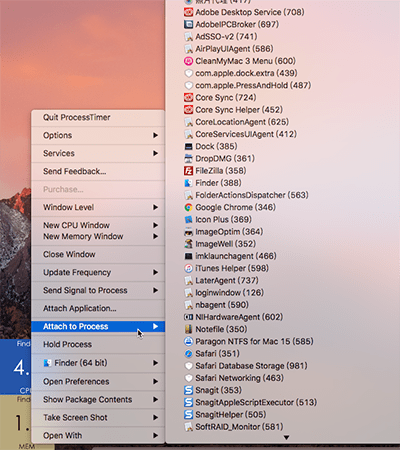Click Send Feedback… menu item
This screenshot has height=450, width=400.
coord(98,171)
